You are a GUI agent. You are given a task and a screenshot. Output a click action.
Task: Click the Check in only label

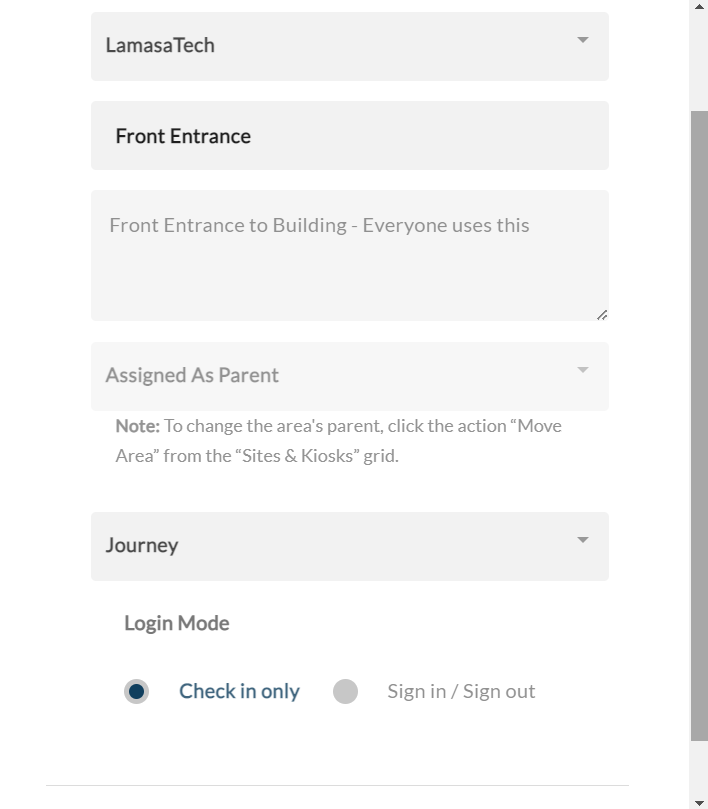(239, 691)
